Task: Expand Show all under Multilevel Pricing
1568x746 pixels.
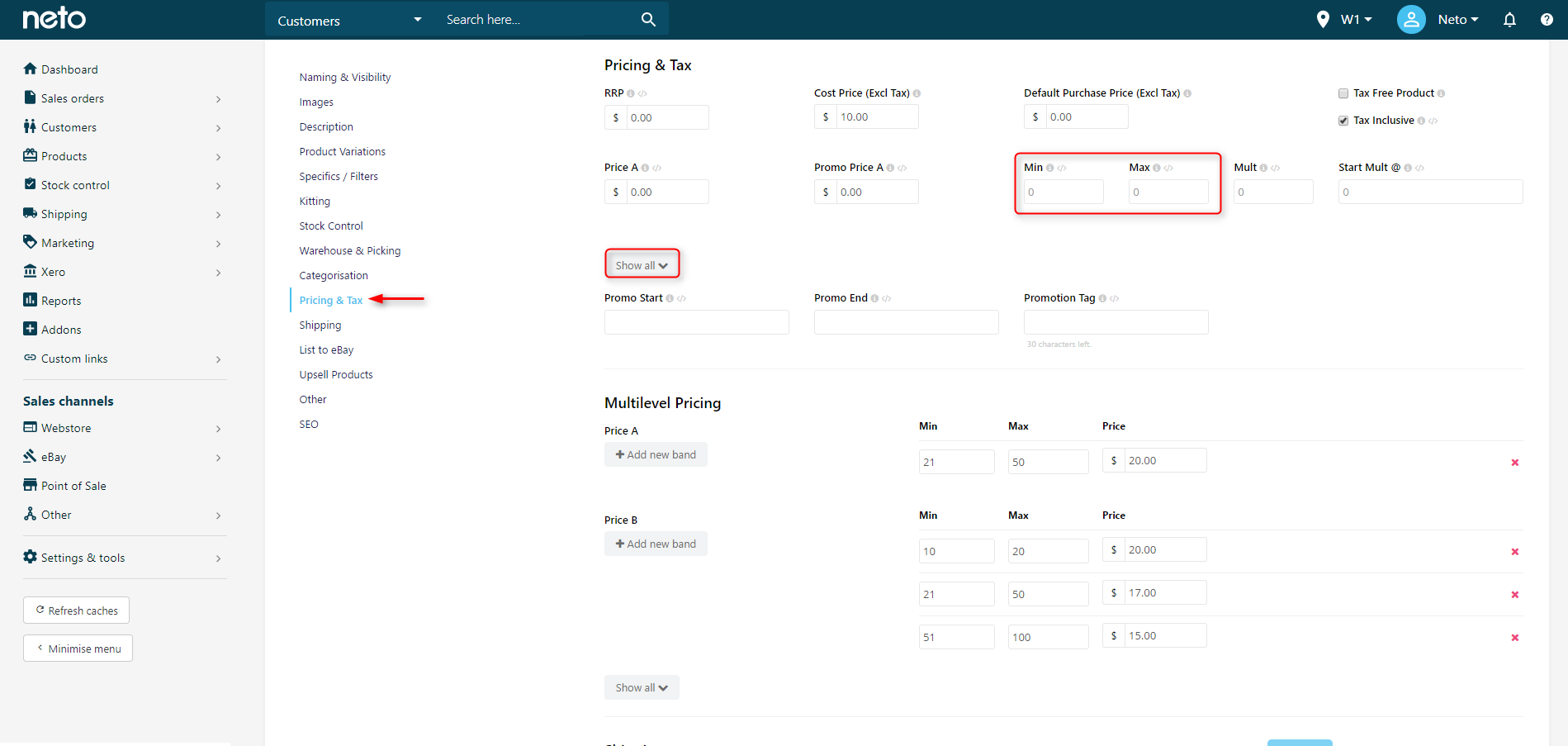Action: coord(642,687)
